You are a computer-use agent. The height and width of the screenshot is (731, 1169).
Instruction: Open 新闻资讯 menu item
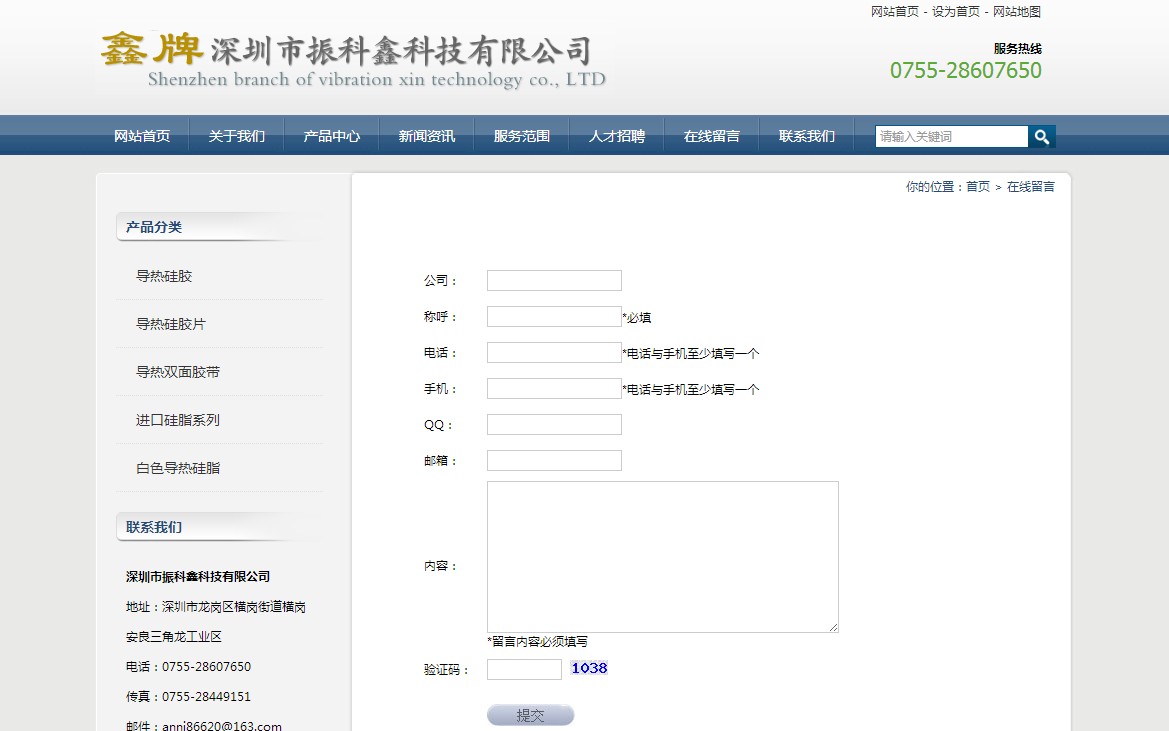tap(426, 136)
